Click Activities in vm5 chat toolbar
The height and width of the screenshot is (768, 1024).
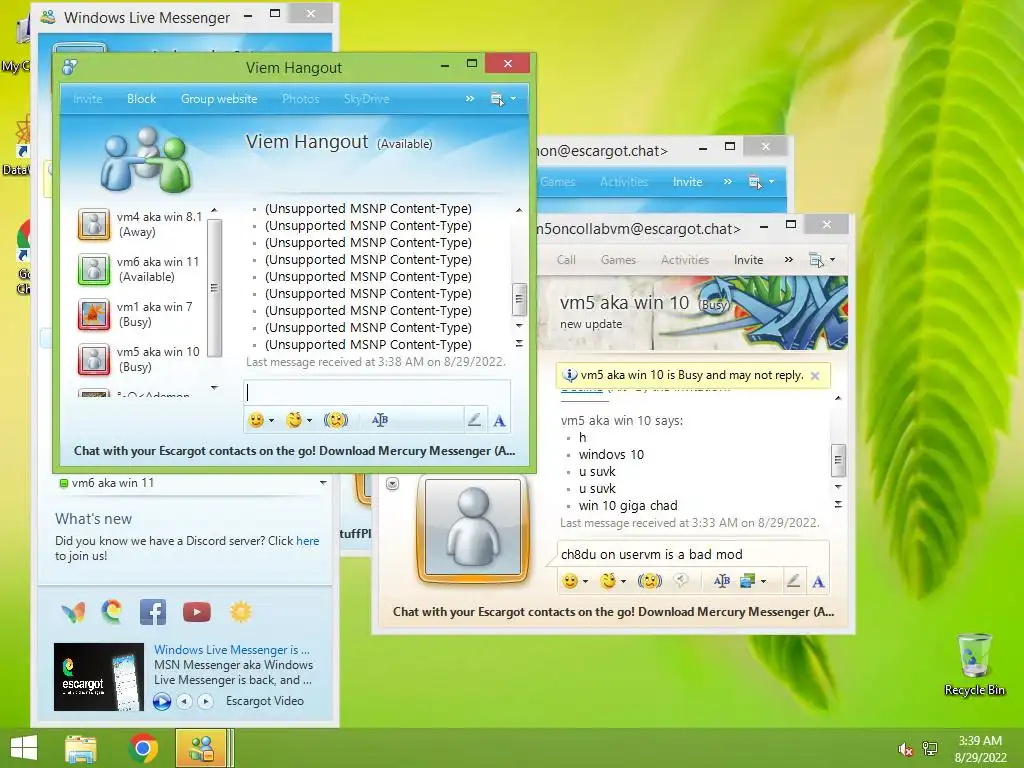click(x=684, y=260)
